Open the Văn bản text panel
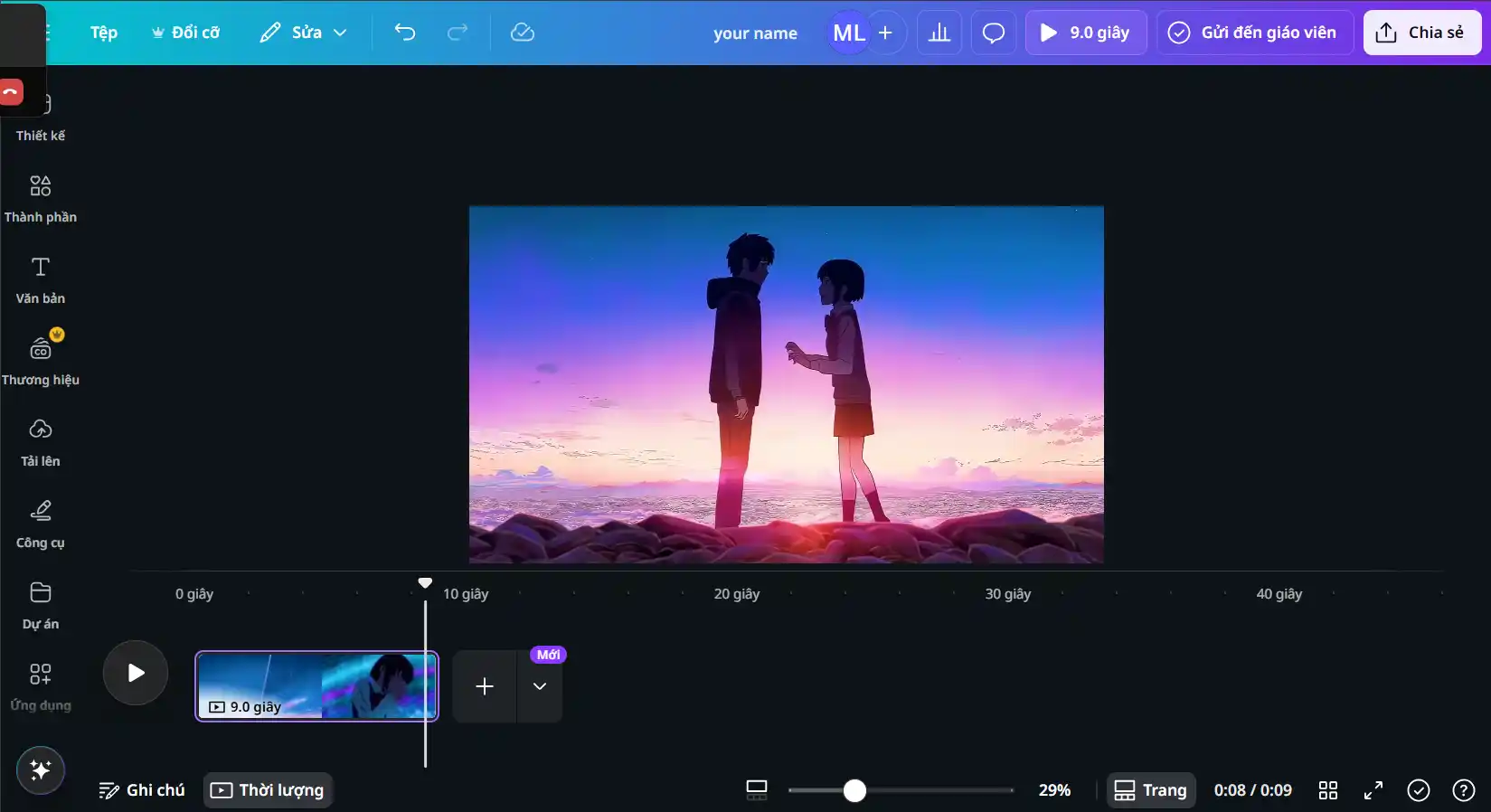1491x812 pixels. click(x=40, y=280)
